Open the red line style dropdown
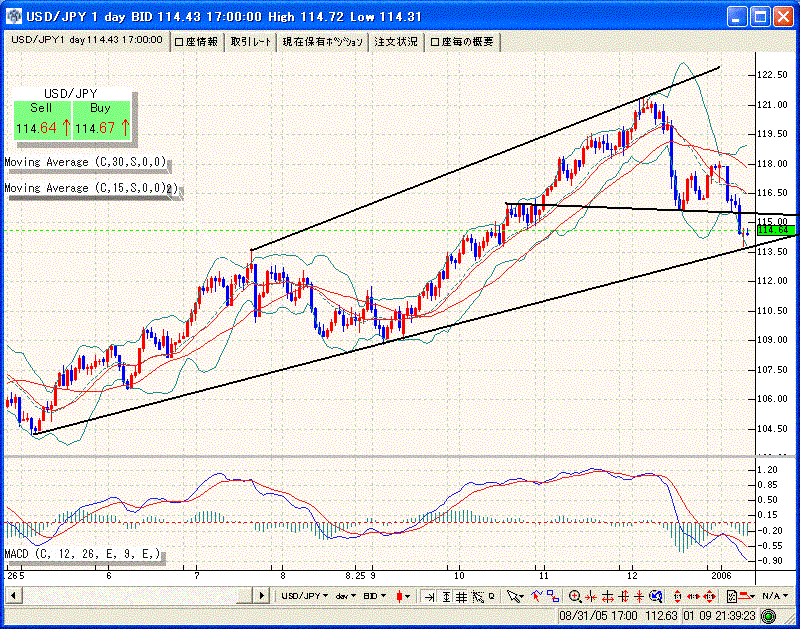The width and height of the screenshot is (800, 629). [747, 596]
